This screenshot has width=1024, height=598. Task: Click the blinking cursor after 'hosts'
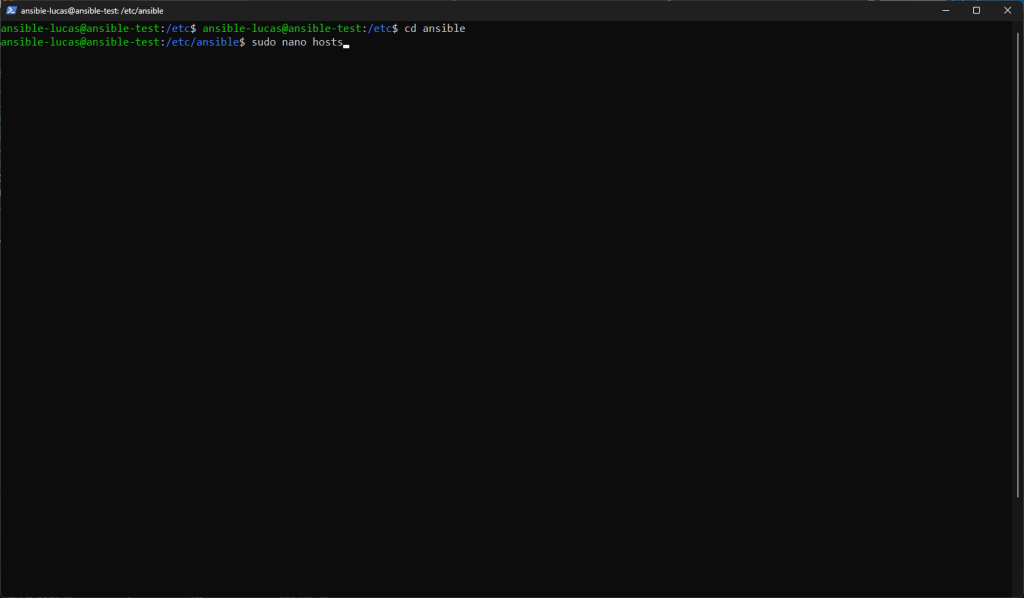[346, 44]
